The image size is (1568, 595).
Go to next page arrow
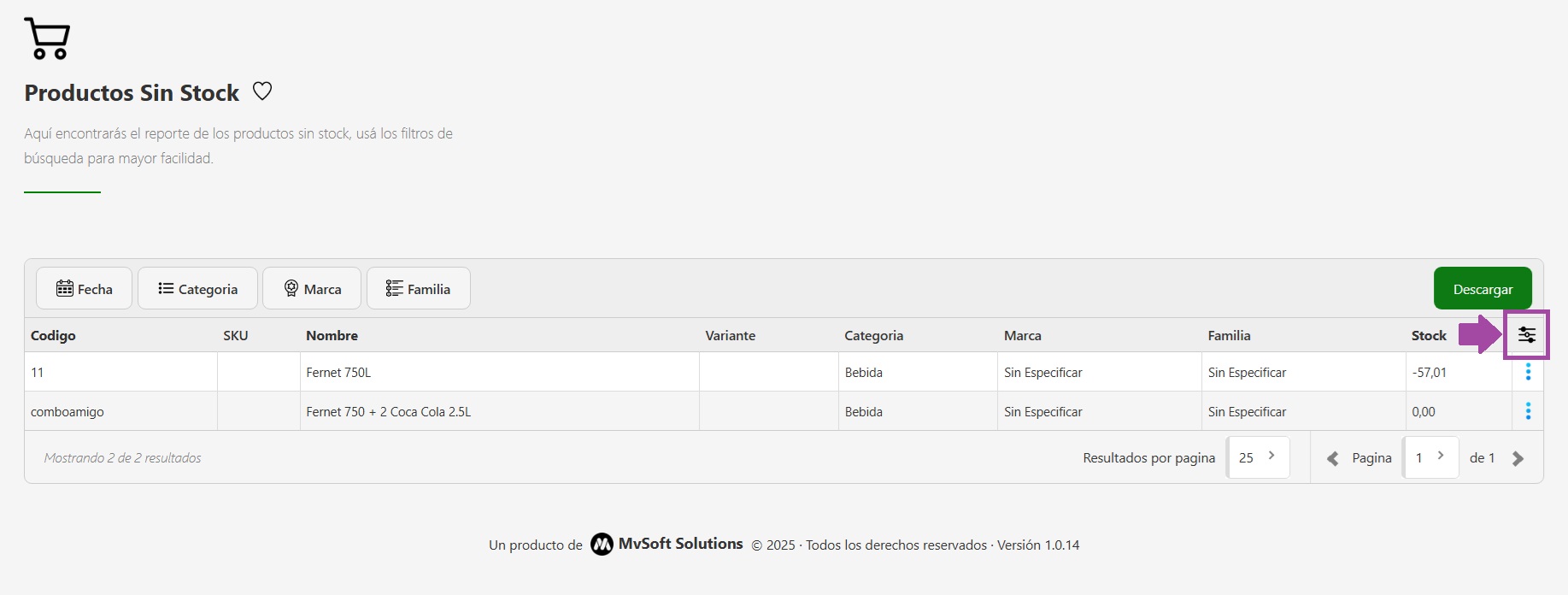coord(1518,459)
